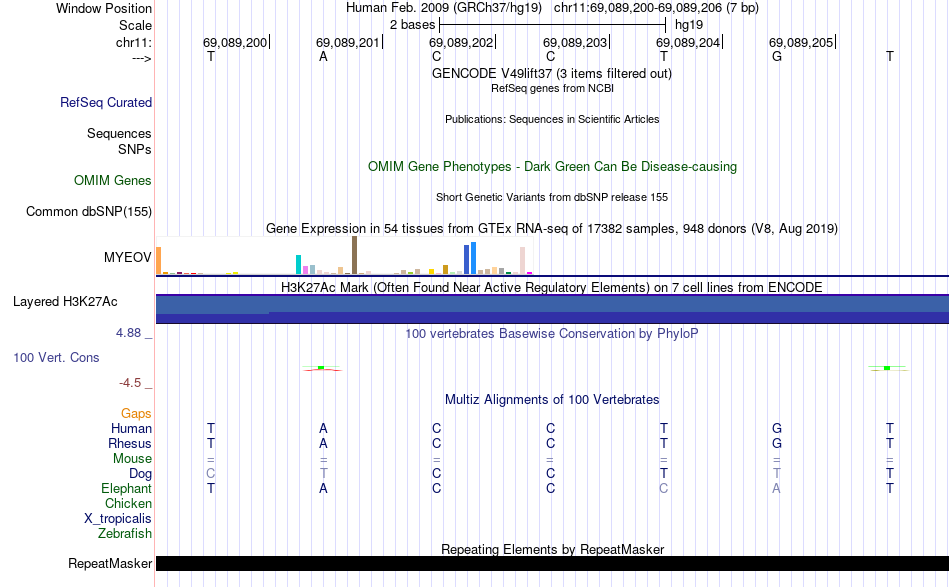The height and width of the screenshot is (587, 950).
Task: Select the RepeatMasker track label
Action: (110, 563)
